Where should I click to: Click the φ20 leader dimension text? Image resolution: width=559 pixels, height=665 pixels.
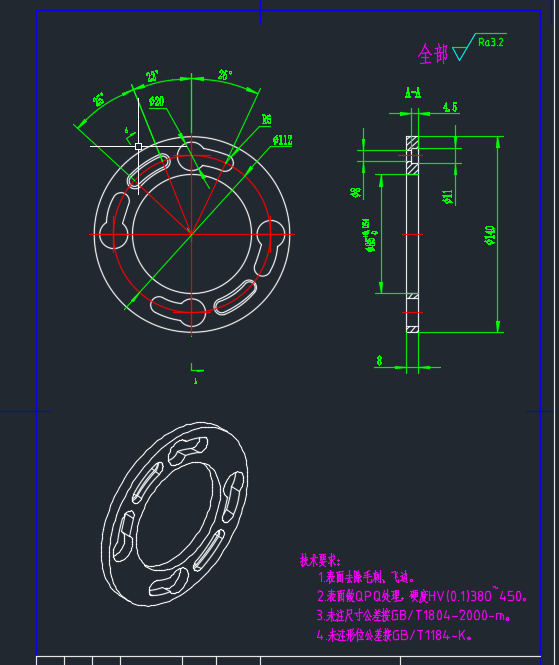[157, 101]
